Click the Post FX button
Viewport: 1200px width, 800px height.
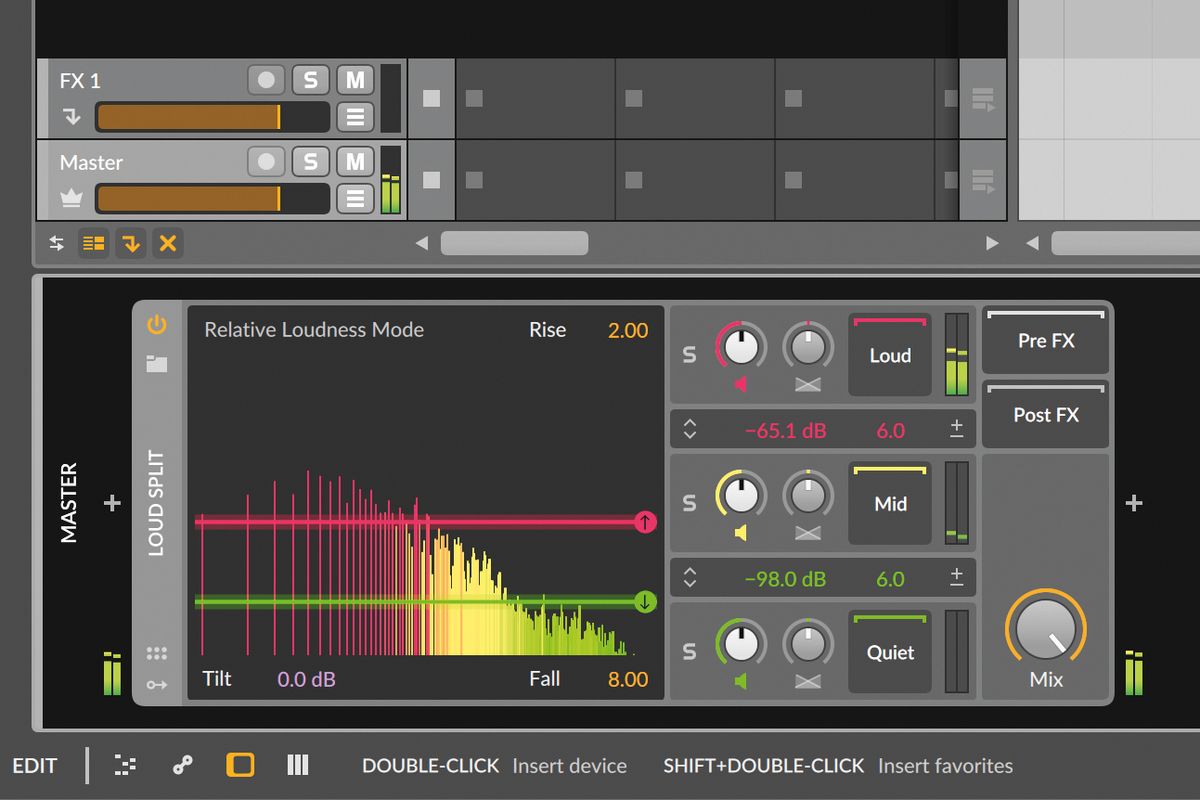point(1044,415)
